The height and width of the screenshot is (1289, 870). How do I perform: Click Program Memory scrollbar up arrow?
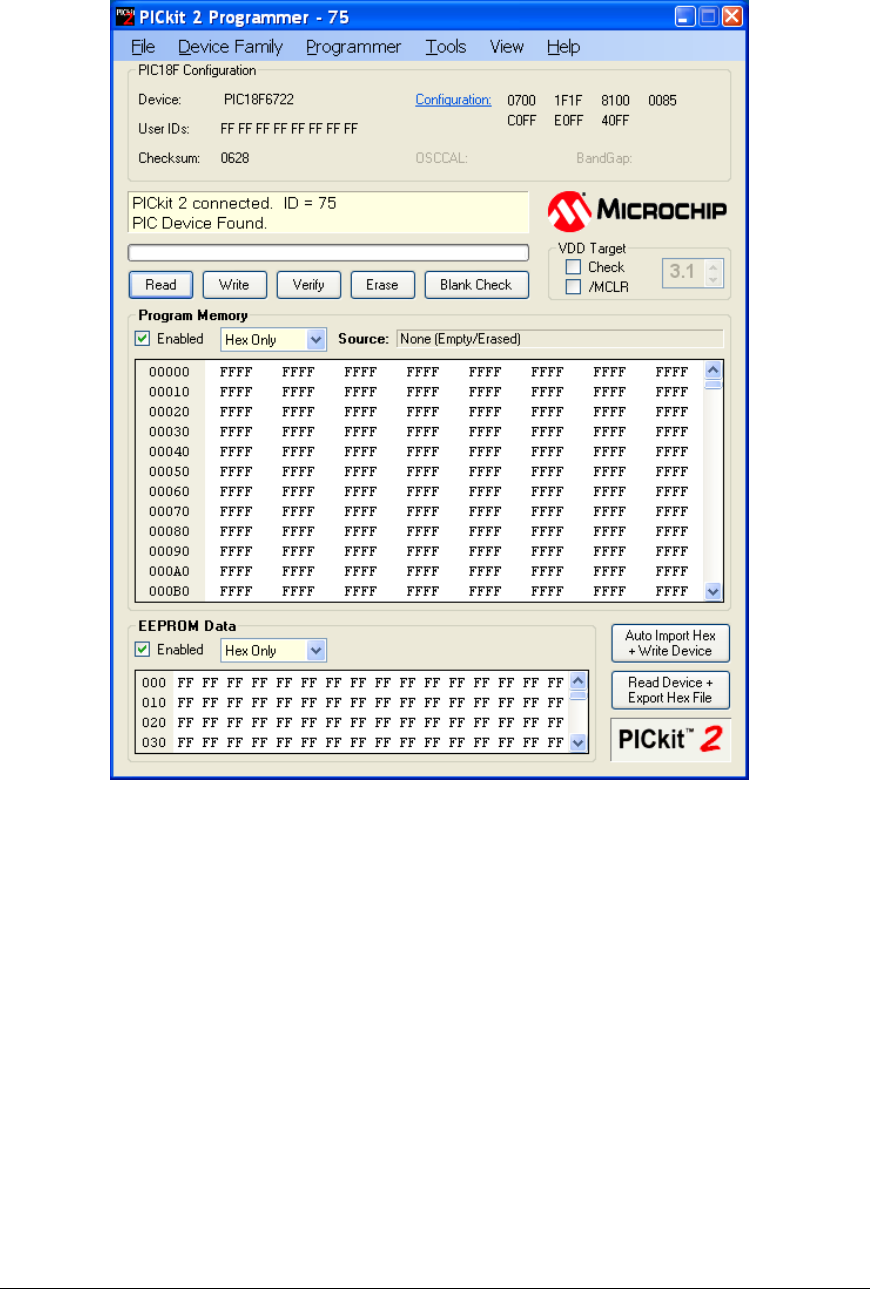point(713,369)
